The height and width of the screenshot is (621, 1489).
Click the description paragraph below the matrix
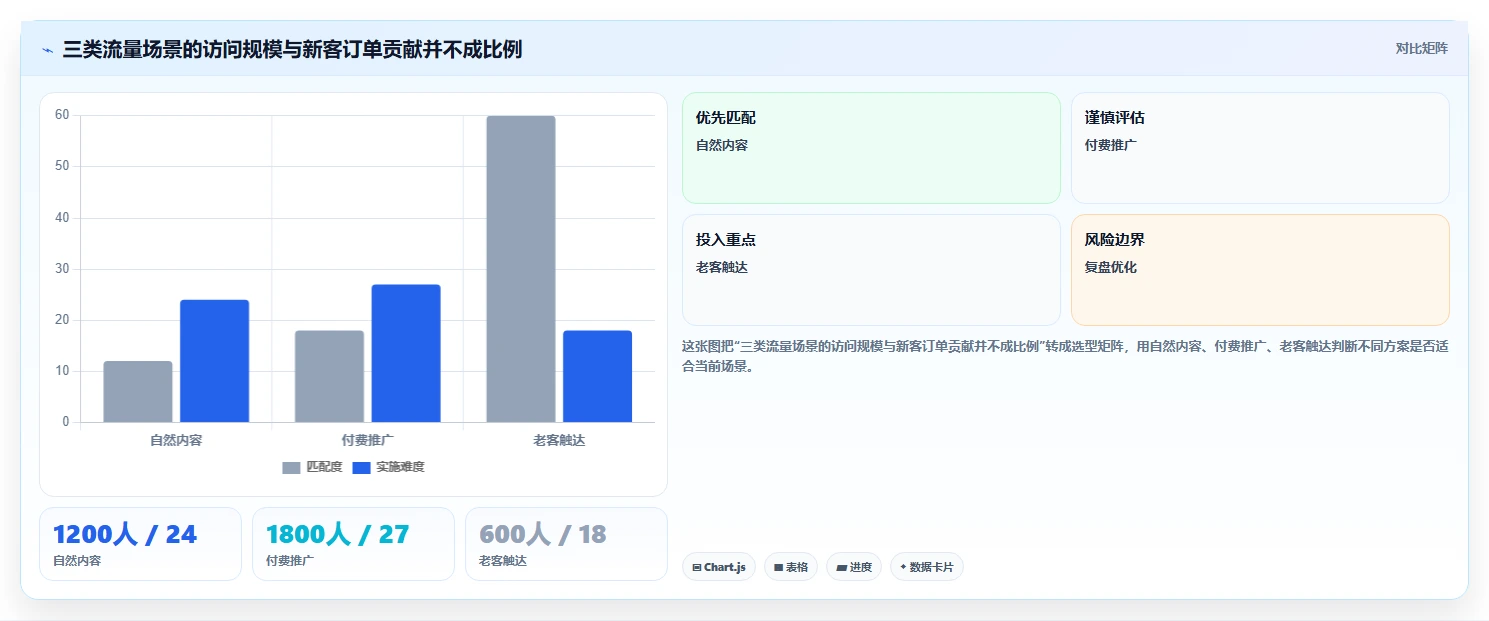click(1065, 356)
